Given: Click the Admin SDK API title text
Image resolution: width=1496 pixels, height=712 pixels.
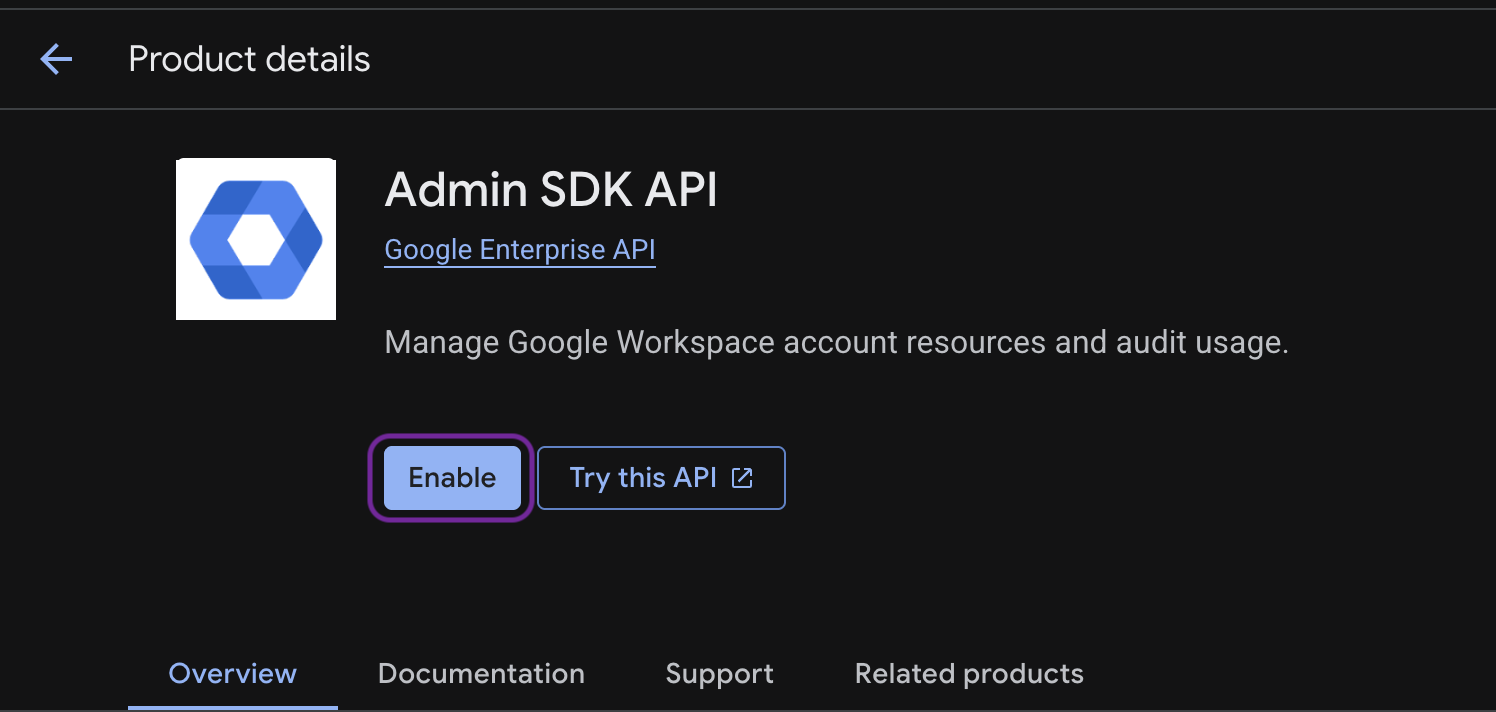Looking at the screenshot, I should click(551, 189).
